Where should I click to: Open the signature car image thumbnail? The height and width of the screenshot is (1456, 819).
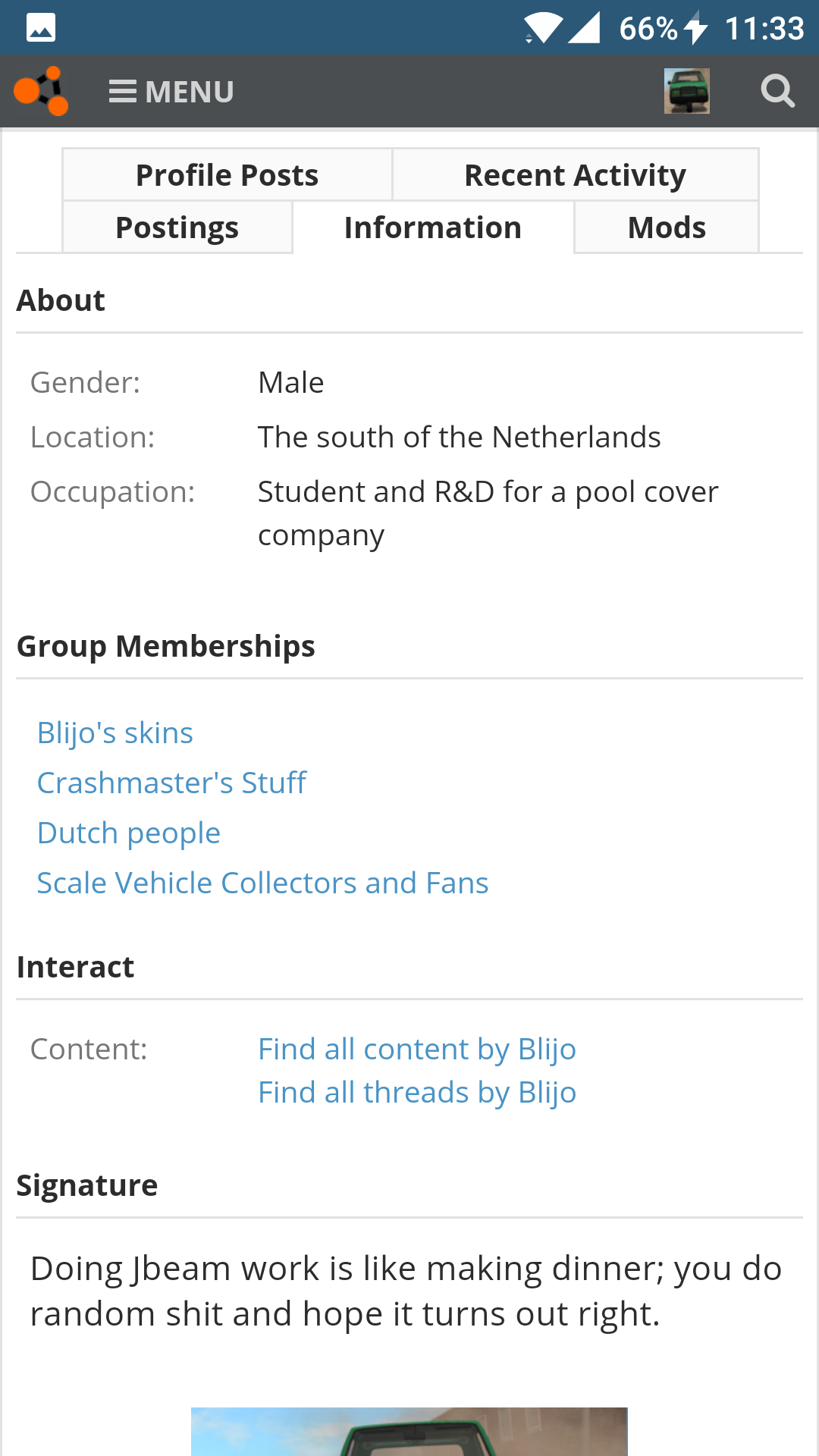click(409, 1432)
